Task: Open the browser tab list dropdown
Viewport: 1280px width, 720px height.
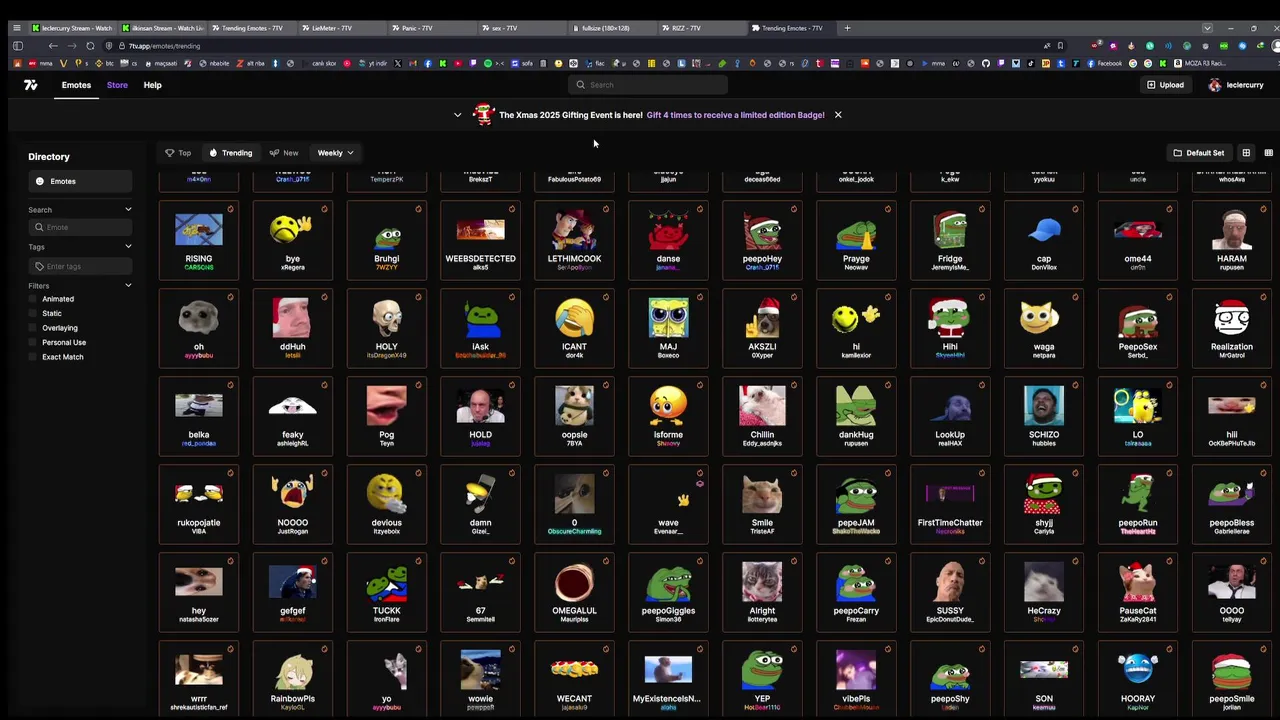Action: (x=1207, y=28)
